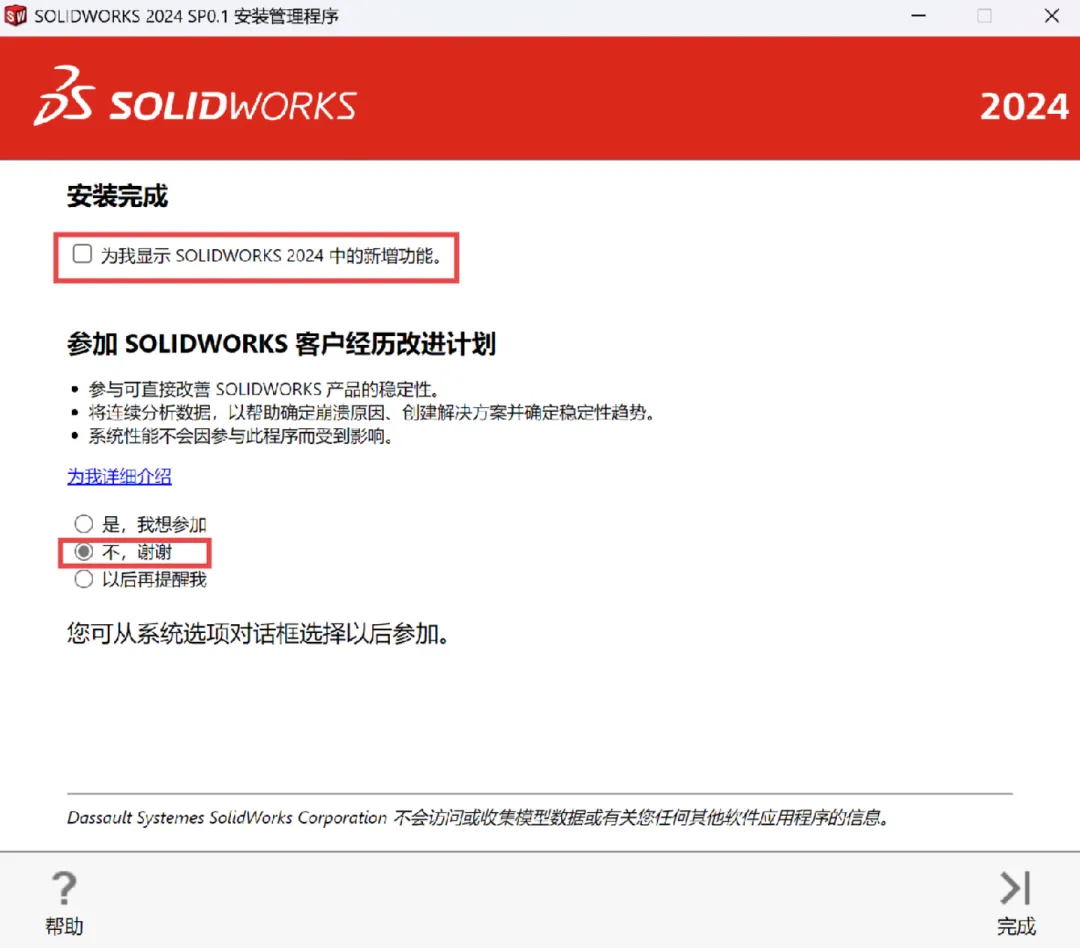Click the 2024 year text in banner
Screen dimensions: 1080x948
point(1024,107)
